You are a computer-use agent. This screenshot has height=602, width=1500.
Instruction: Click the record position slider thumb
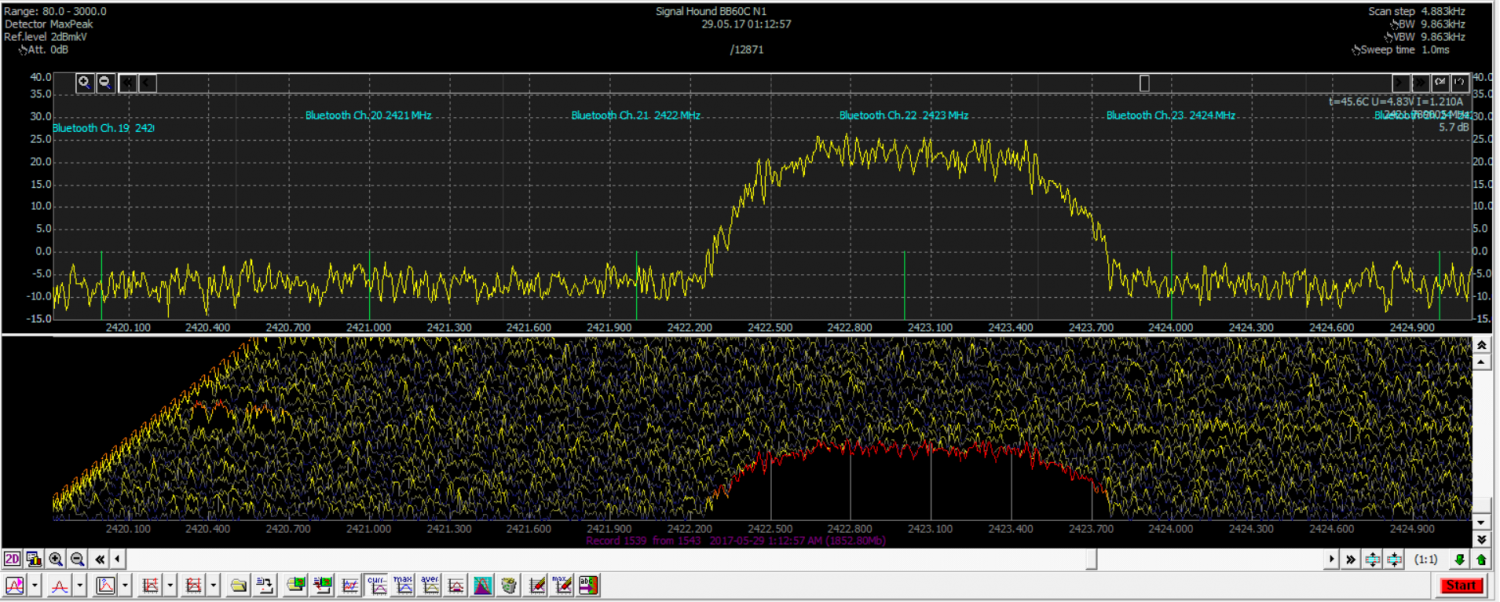tap(1090, 560)
